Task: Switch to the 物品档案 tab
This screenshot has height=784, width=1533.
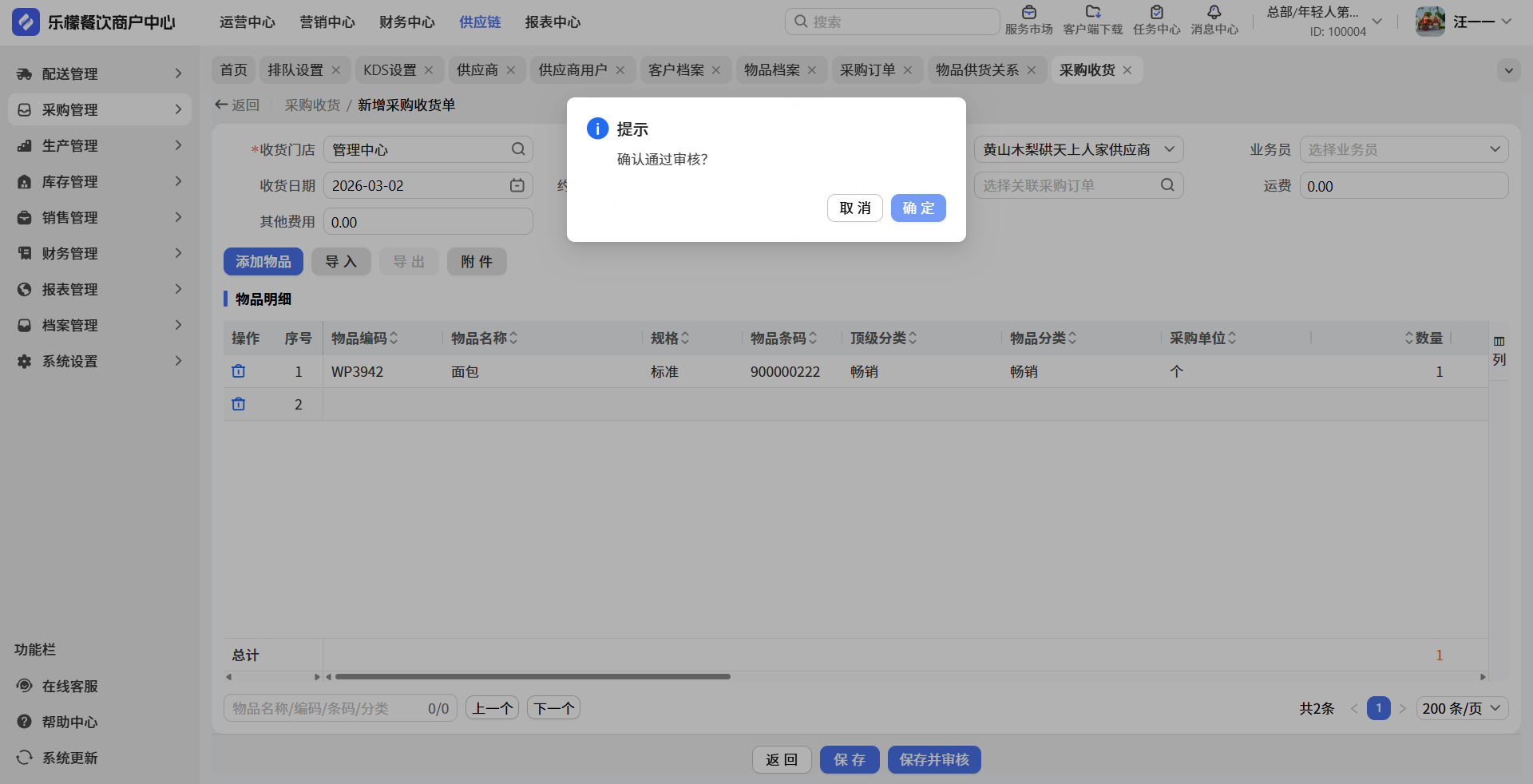Action: (x=771, y=70)
